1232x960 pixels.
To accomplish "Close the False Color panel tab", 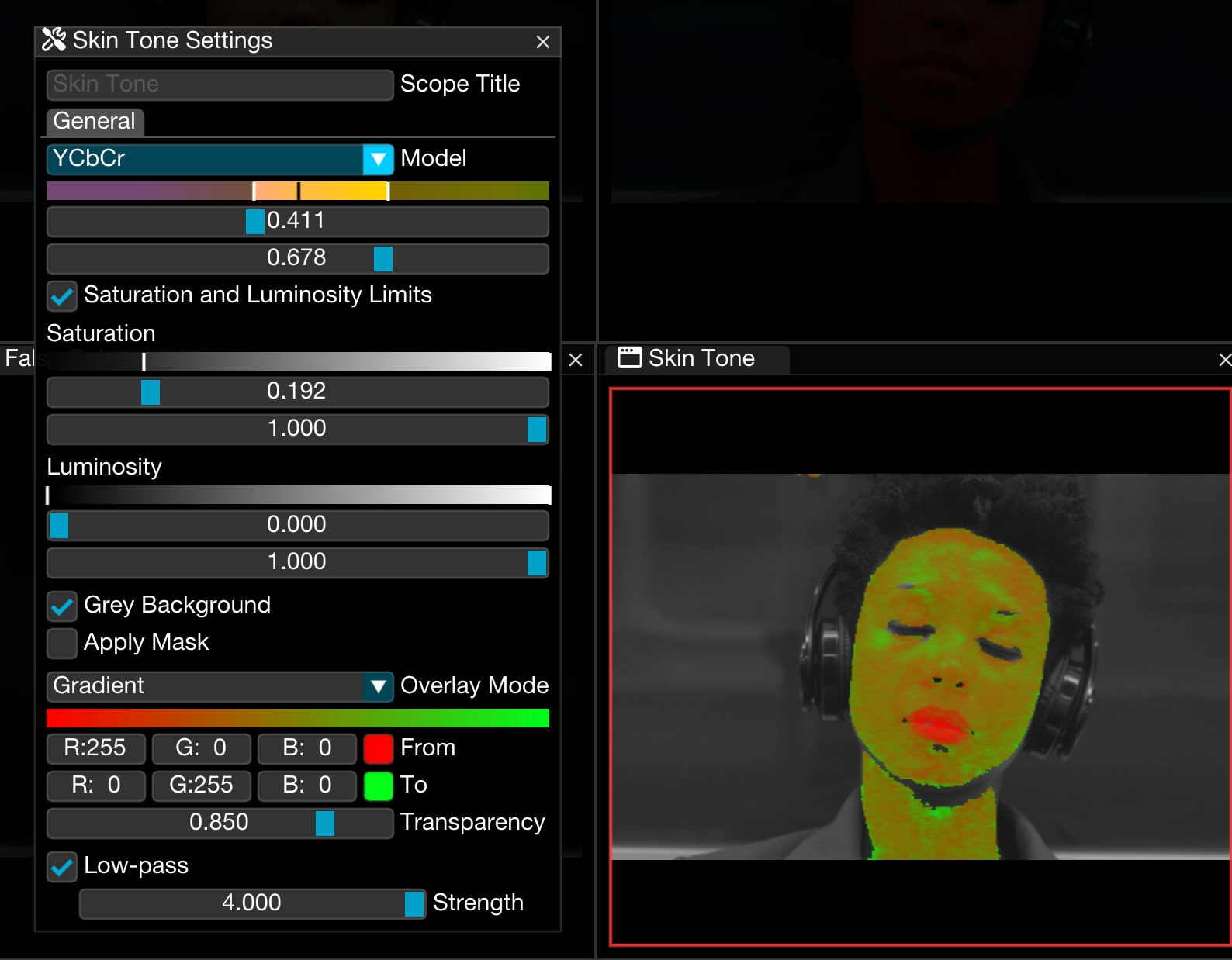I will click(576, 360).
